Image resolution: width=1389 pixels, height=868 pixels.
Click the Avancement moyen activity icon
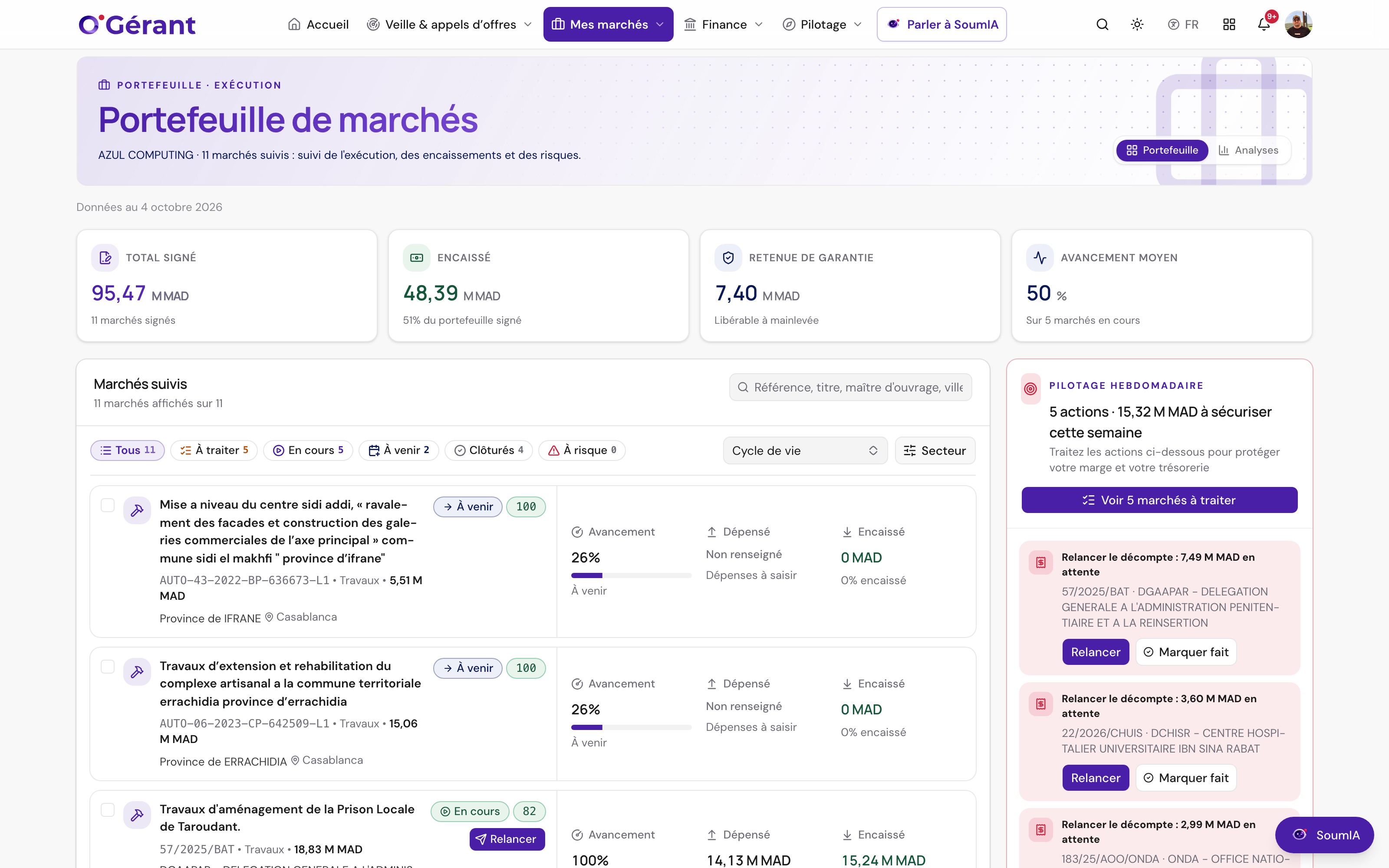pyautogui.click(x=1040, y=258)
